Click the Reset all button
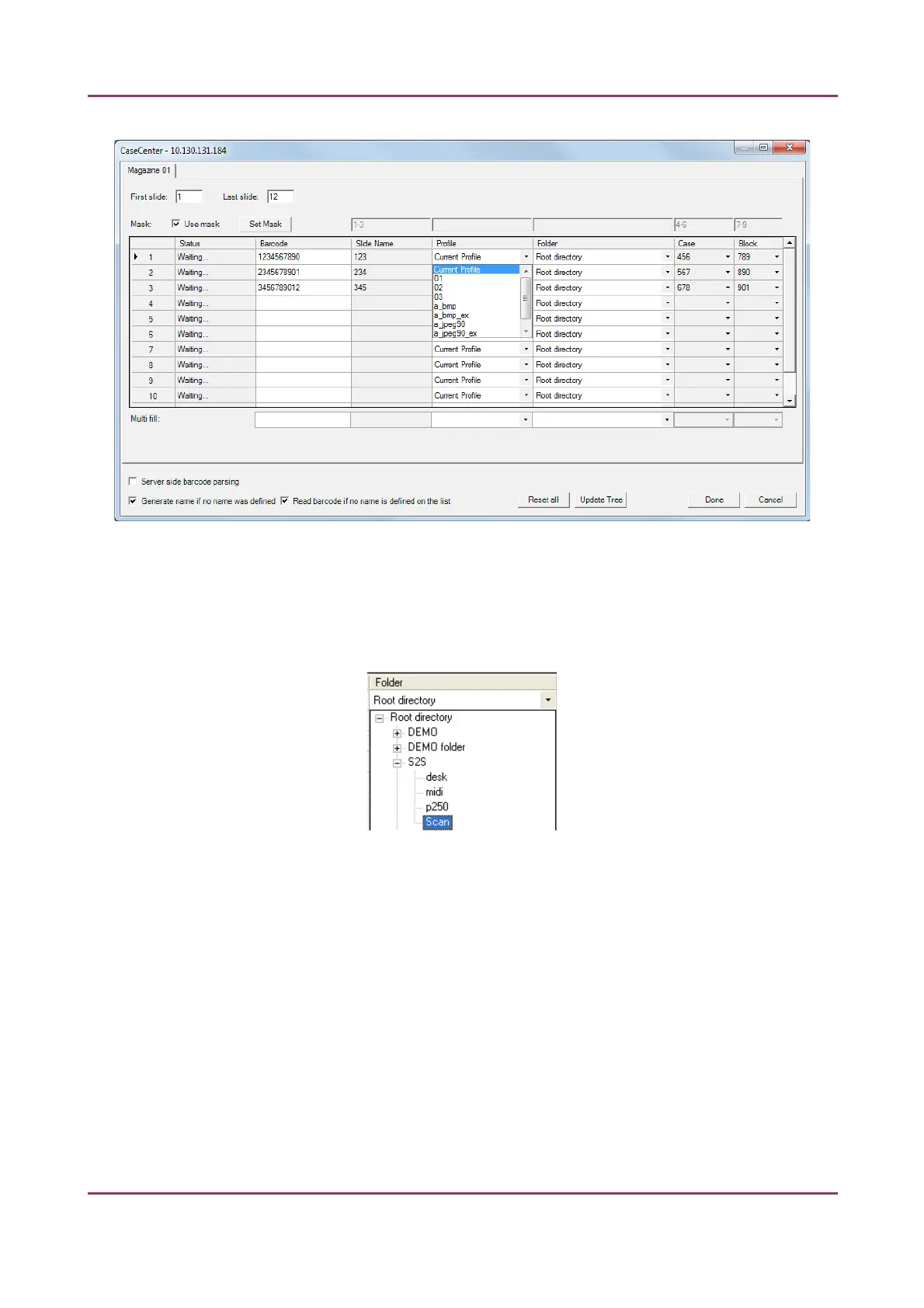Screen dimensions: 924x1308 click(x=544, y=500)
